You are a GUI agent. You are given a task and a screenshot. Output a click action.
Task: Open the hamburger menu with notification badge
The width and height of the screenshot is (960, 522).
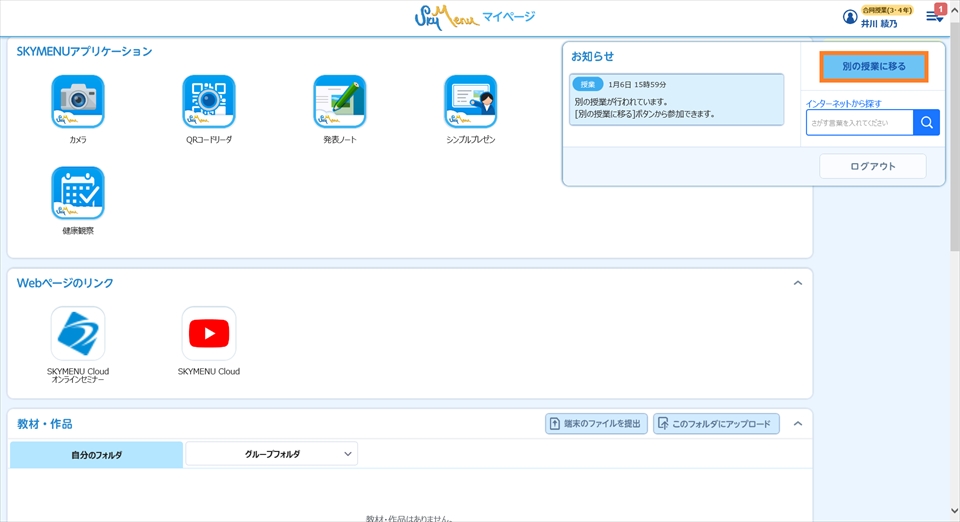point(934,17)
